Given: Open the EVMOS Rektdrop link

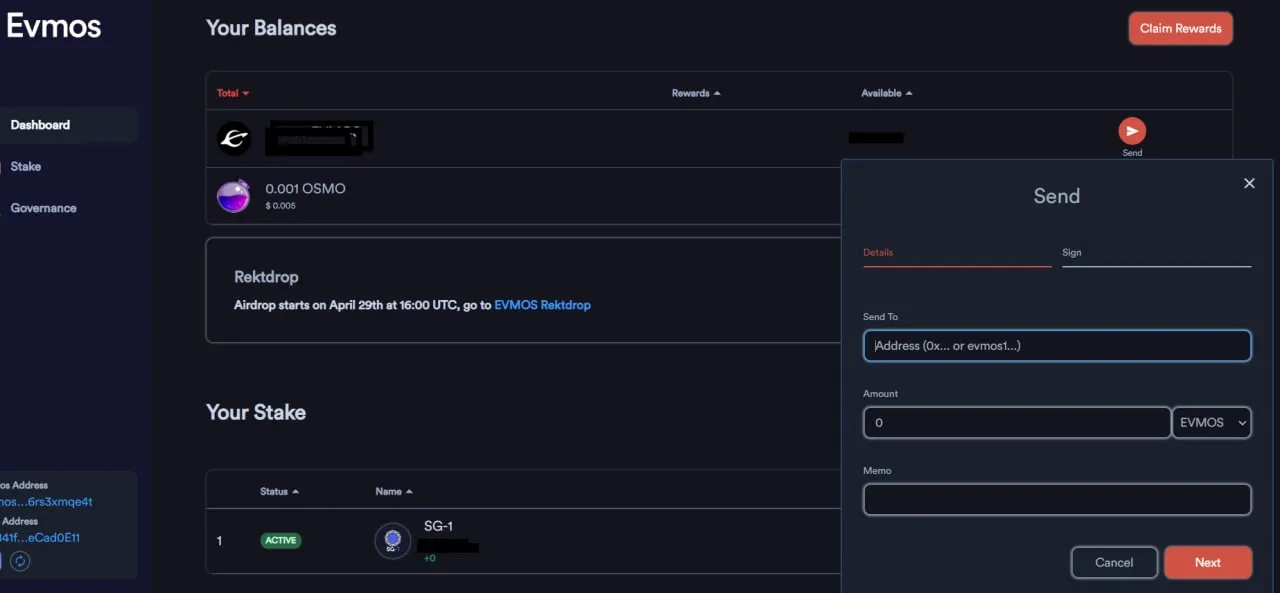Looking at the screenshot, I should pyautogui.click(x=542, y=305).
